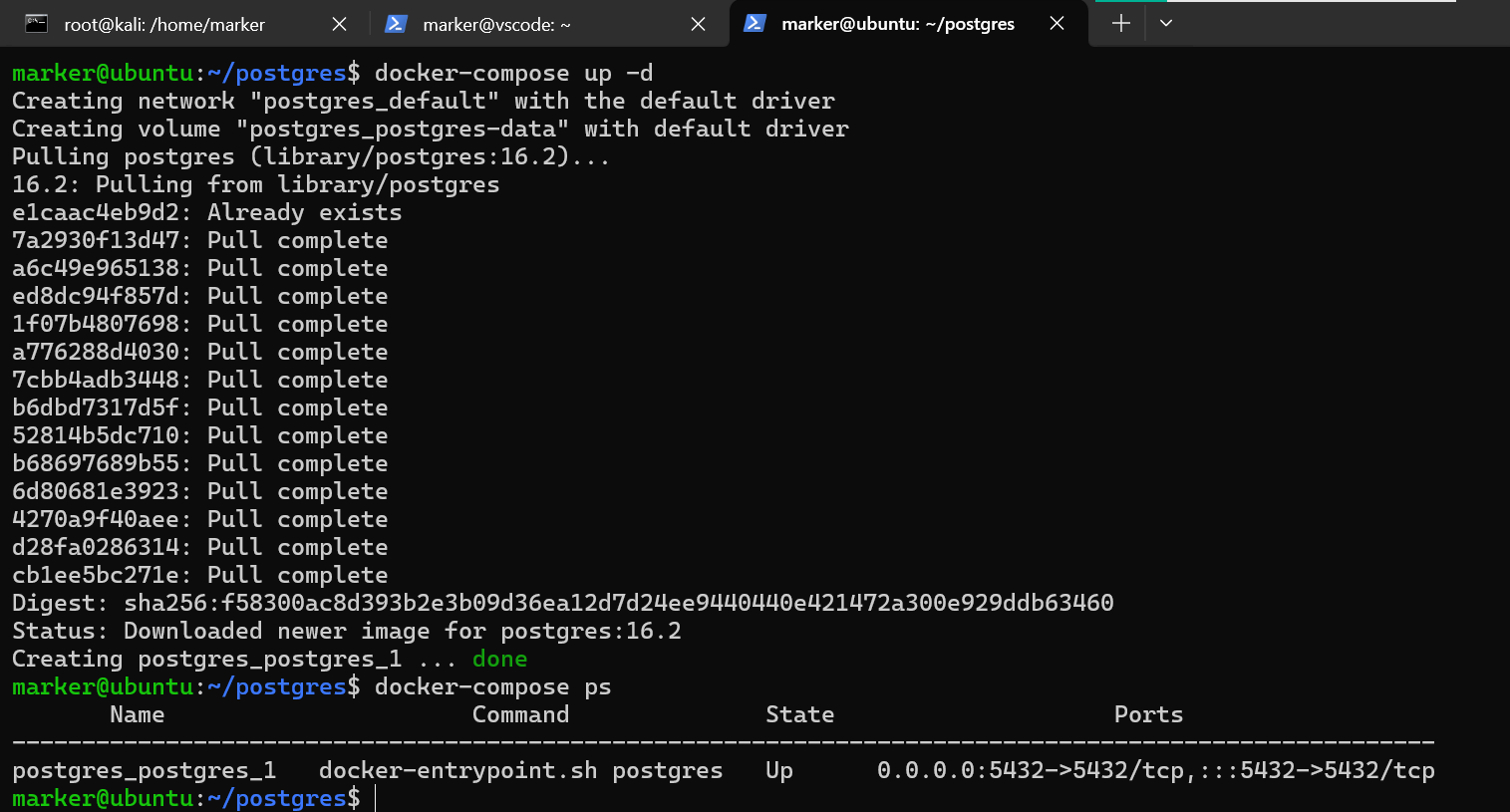Click the "docker-compose ps" command text
The image size is (1510, 812).
tap(492, 686)
